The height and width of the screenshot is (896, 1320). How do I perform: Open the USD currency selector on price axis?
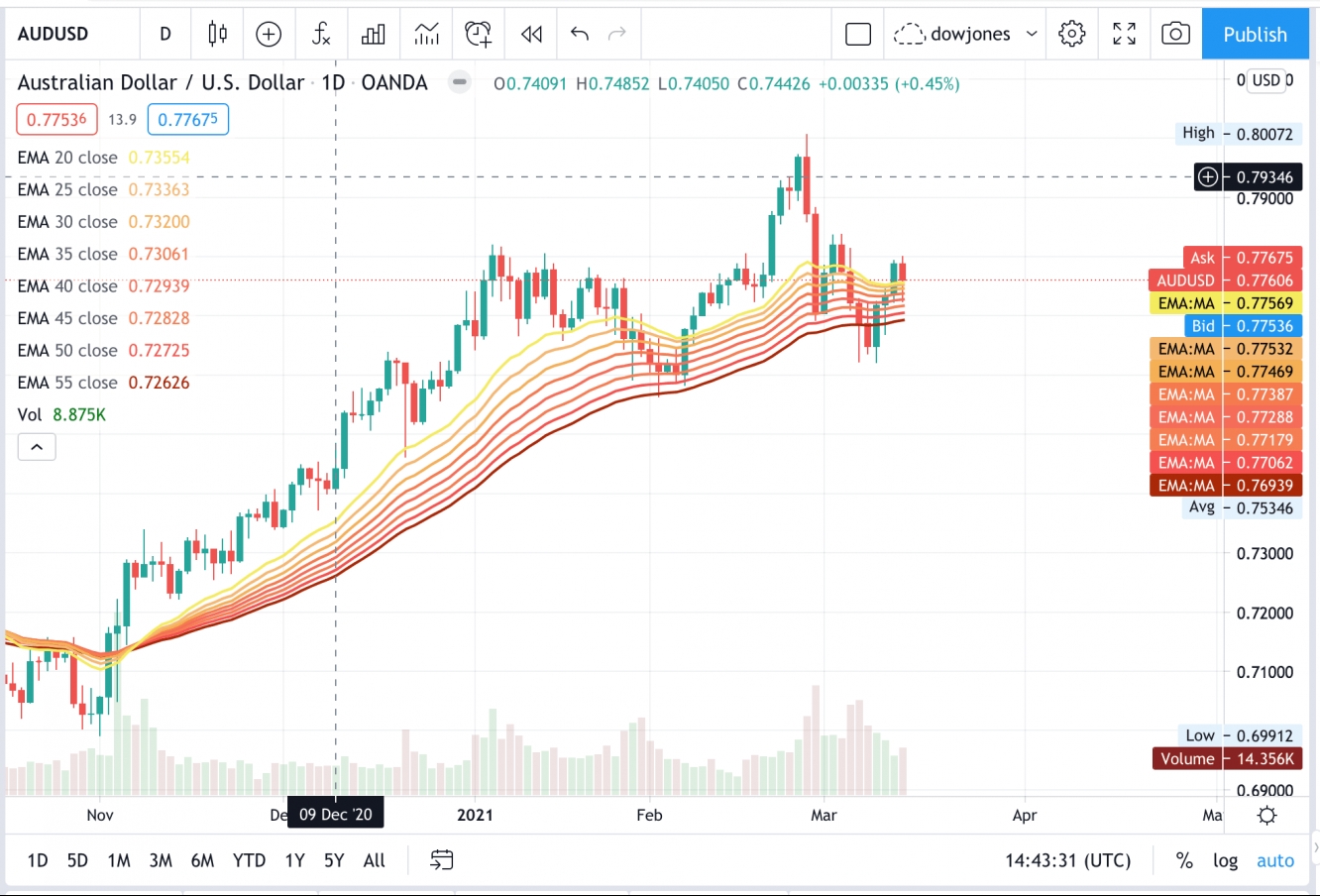pos(1265,80)
